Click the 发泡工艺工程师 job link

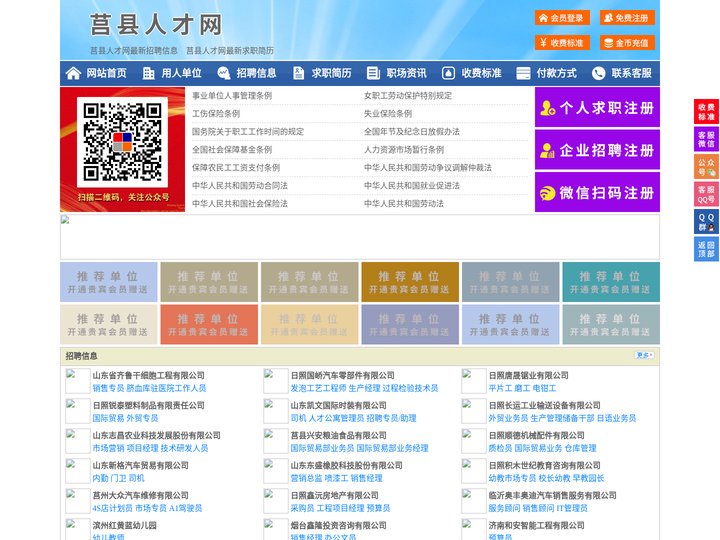pos(318,388)
